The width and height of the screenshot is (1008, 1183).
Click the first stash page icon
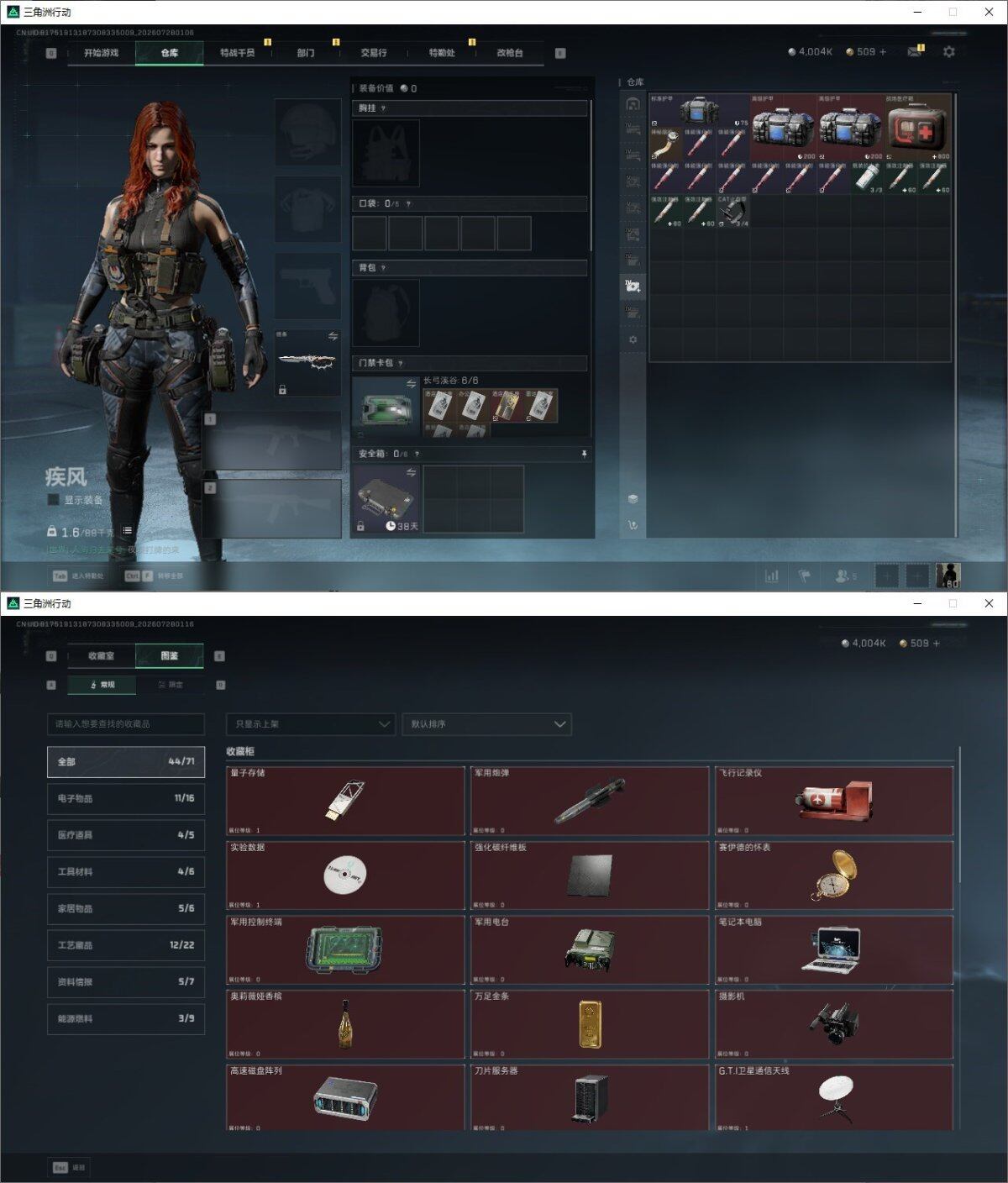tap(633, 103)
